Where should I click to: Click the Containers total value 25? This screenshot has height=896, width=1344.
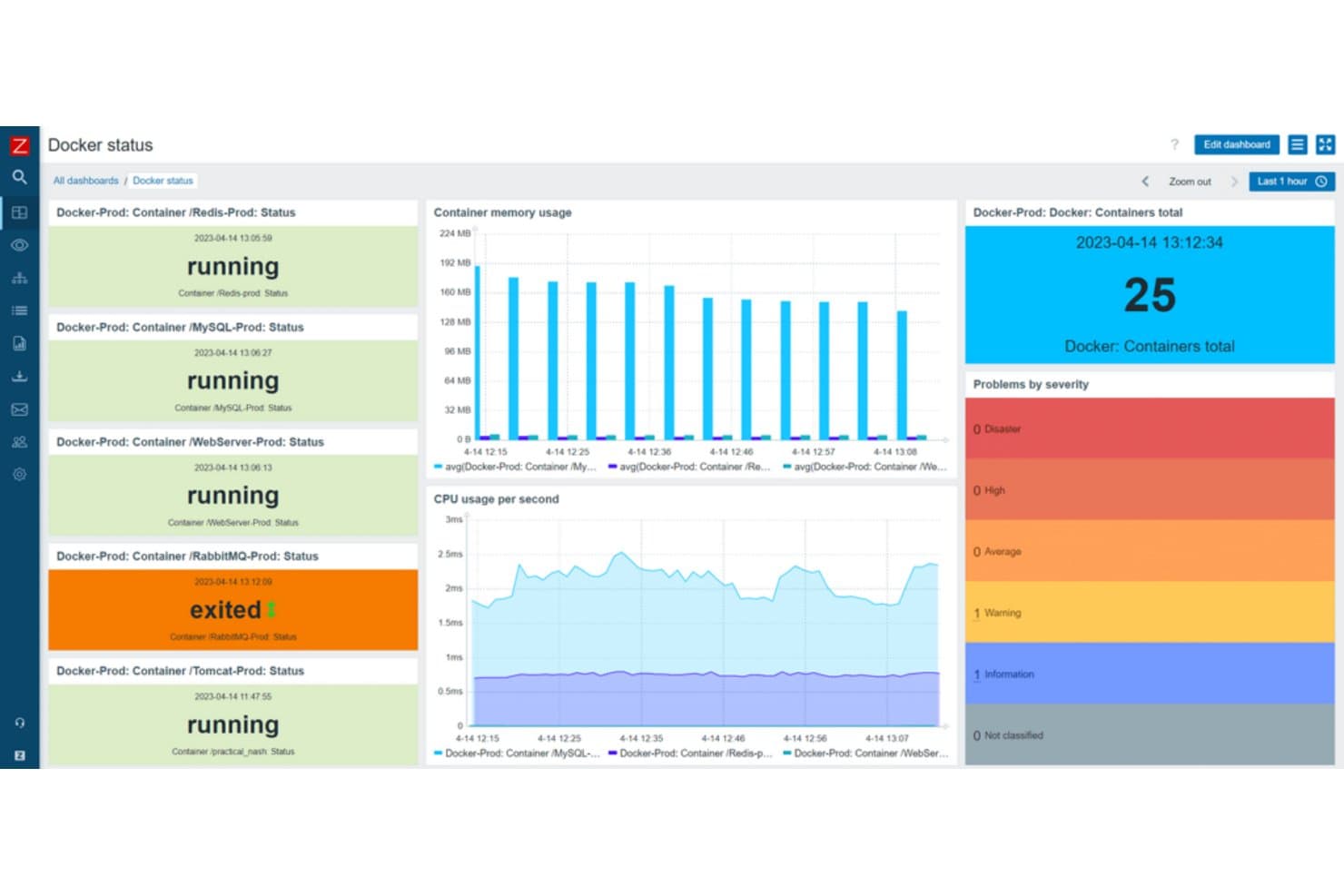(x=1150, y=295)
